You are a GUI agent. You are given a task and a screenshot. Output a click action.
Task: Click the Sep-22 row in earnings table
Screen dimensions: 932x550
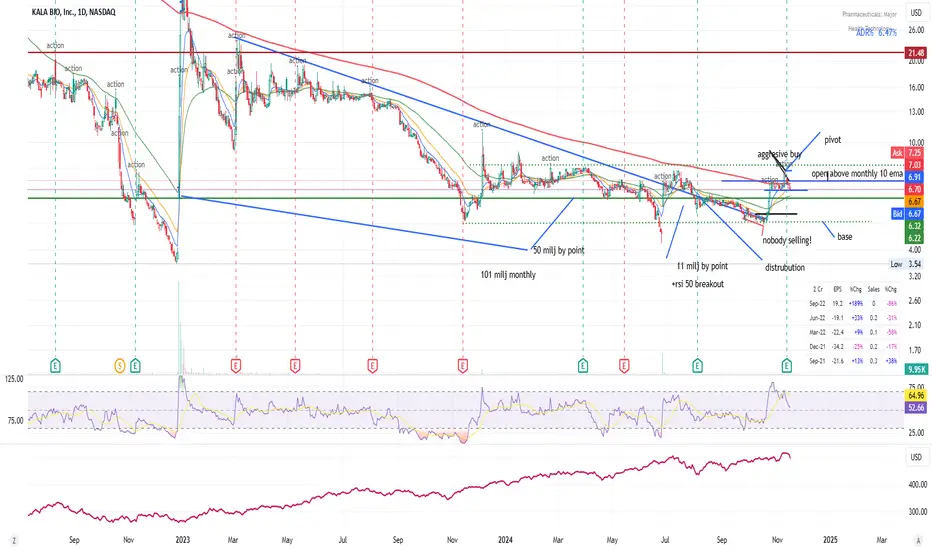point(853,303)
